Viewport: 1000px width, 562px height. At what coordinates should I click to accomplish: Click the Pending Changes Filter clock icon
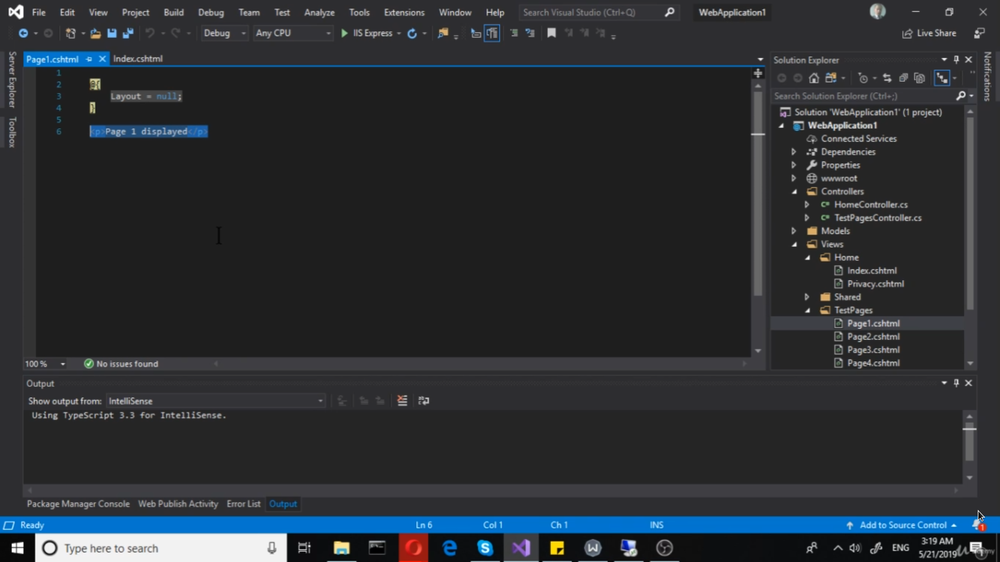(x=863, y=78)
